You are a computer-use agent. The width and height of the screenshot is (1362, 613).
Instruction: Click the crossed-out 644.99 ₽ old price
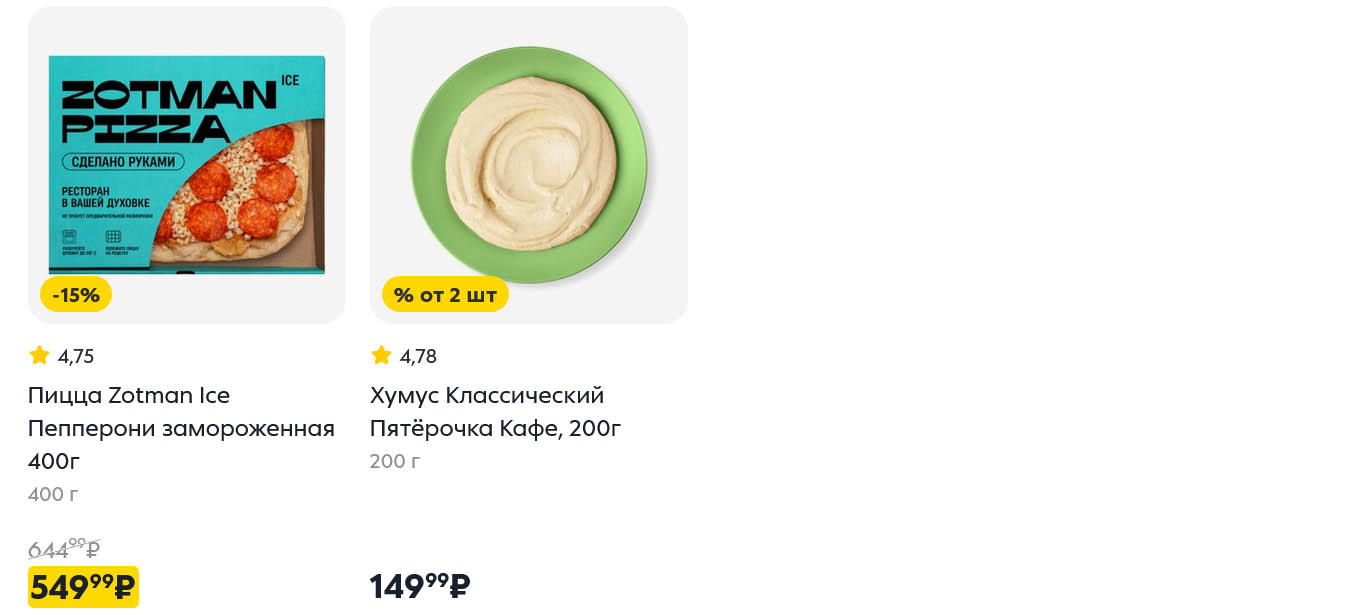tap(64, 549)
